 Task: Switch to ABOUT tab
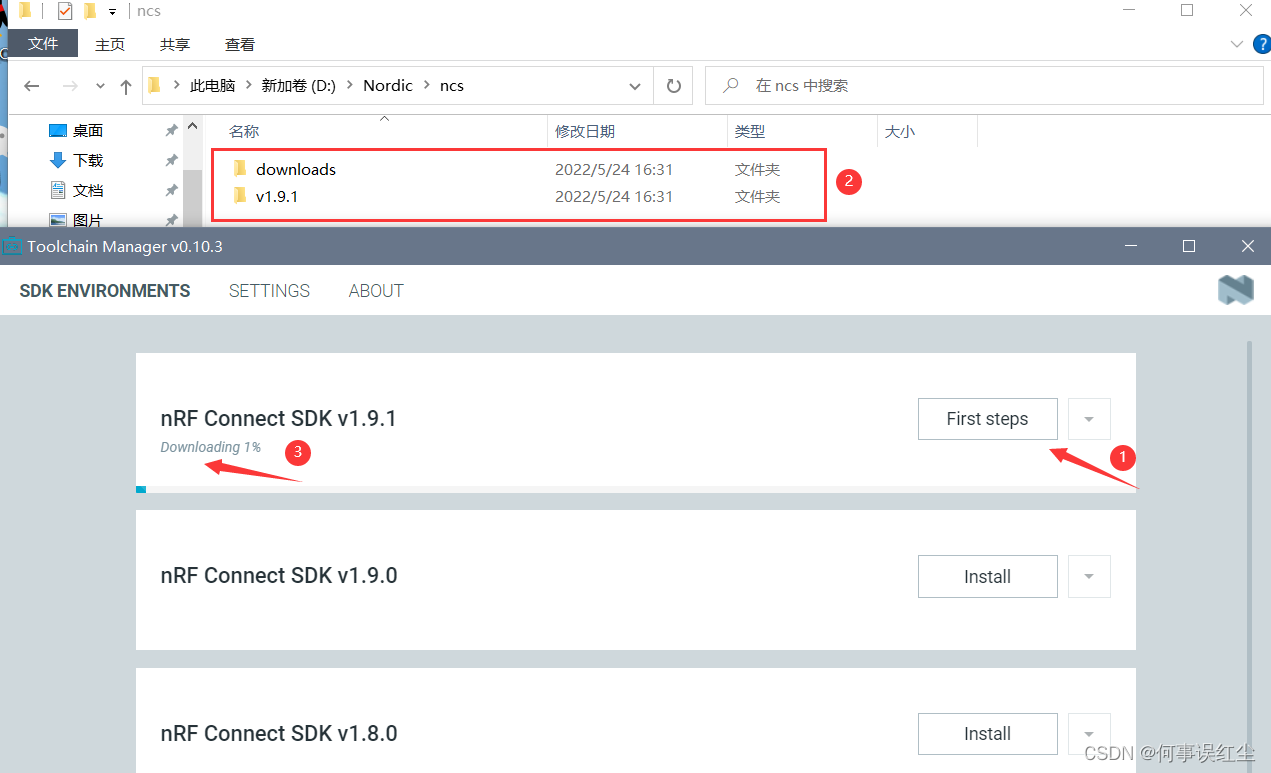376,291
